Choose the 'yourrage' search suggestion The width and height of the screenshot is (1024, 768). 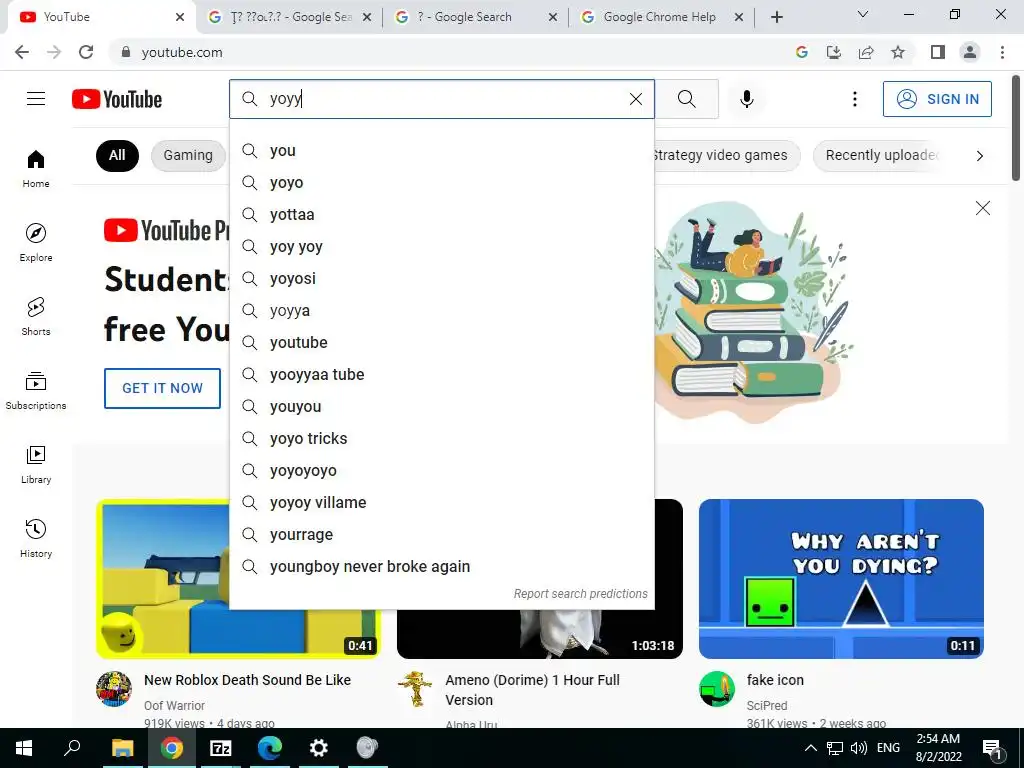(441, 535)
